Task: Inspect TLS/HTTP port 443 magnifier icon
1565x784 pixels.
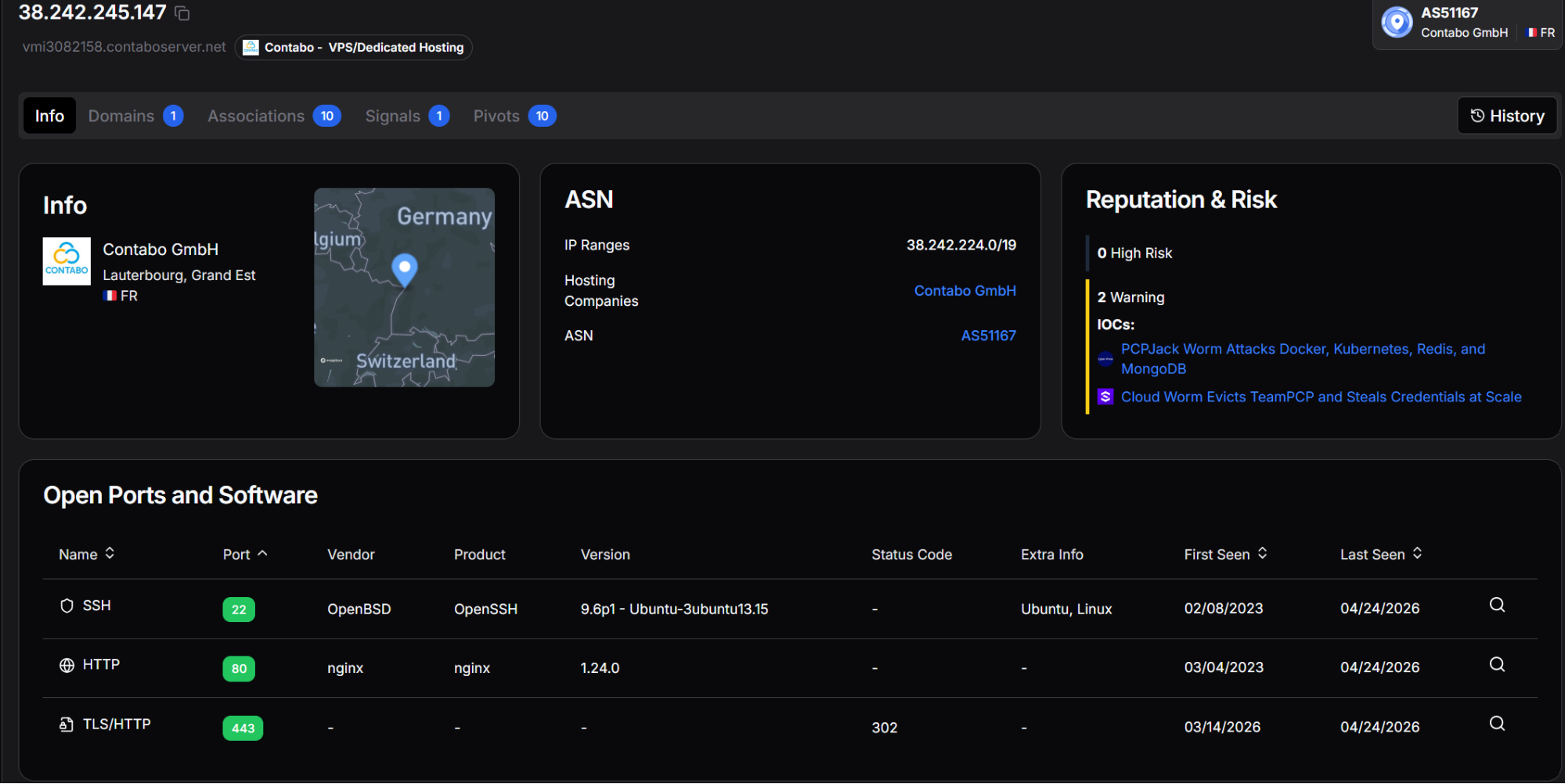Action: click(1497, 724)
